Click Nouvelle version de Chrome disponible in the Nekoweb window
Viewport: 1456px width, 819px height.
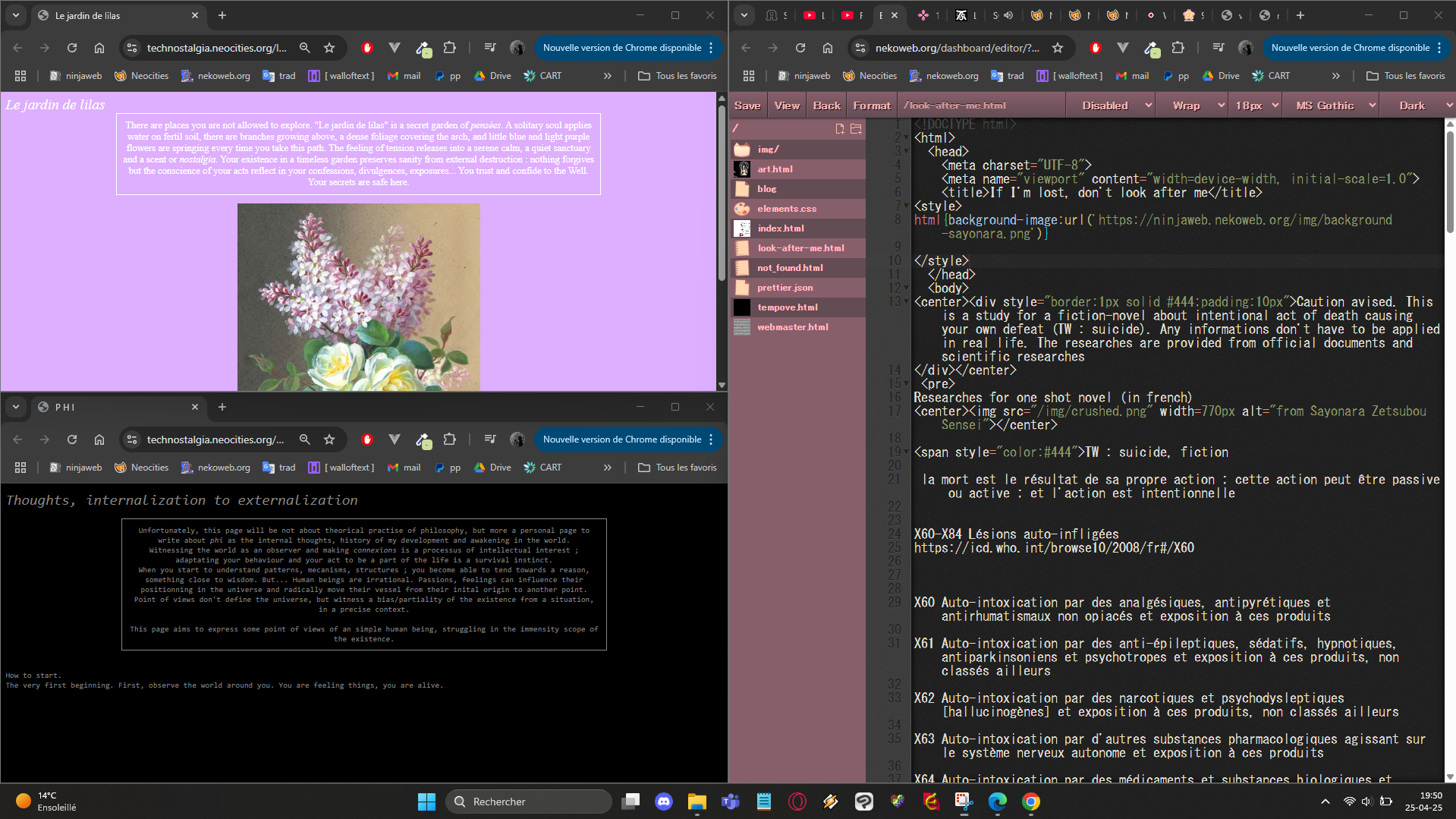tap(1351, 48)
